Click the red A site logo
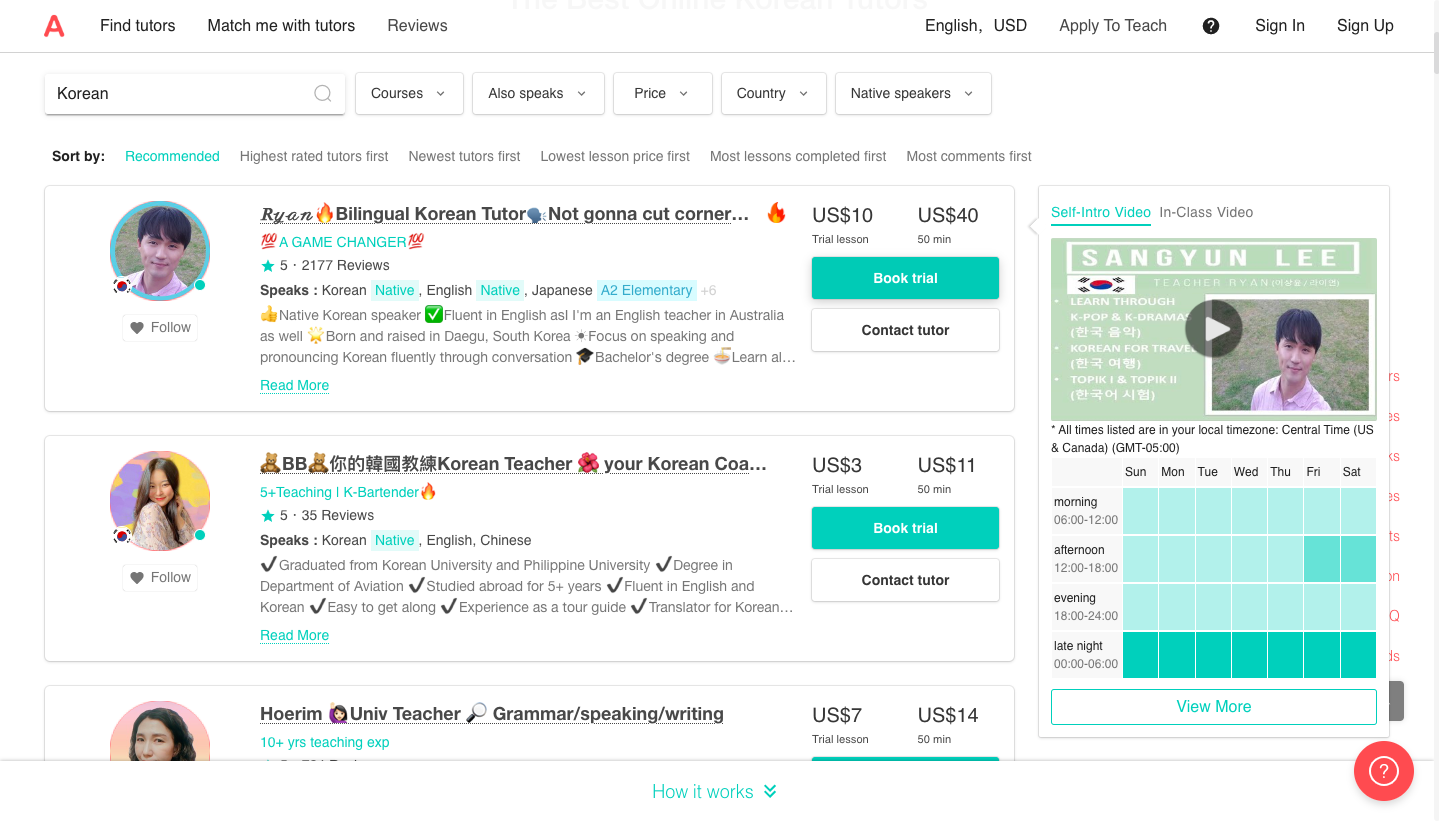This screenshot has width=1439, height=821. click(54, 26)
